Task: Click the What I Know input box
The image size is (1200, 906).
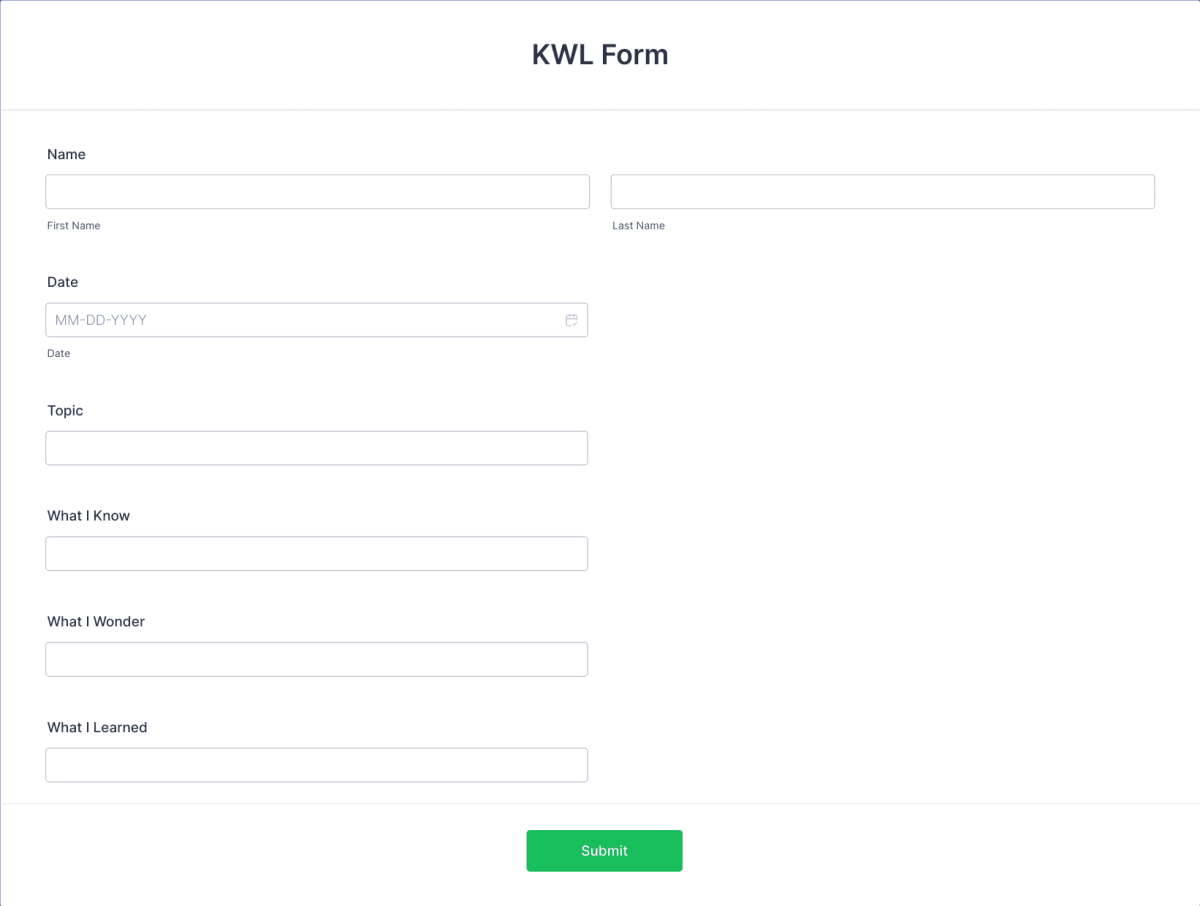Action: pos(317,553)
